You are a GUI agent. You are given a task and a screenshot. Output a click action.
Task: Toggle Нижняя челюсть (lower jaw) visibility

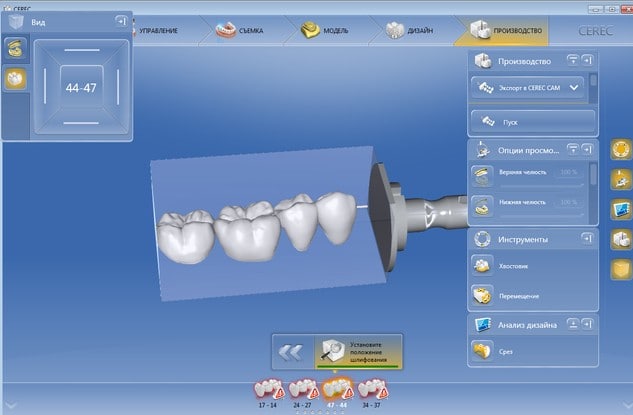click(482, 204)
